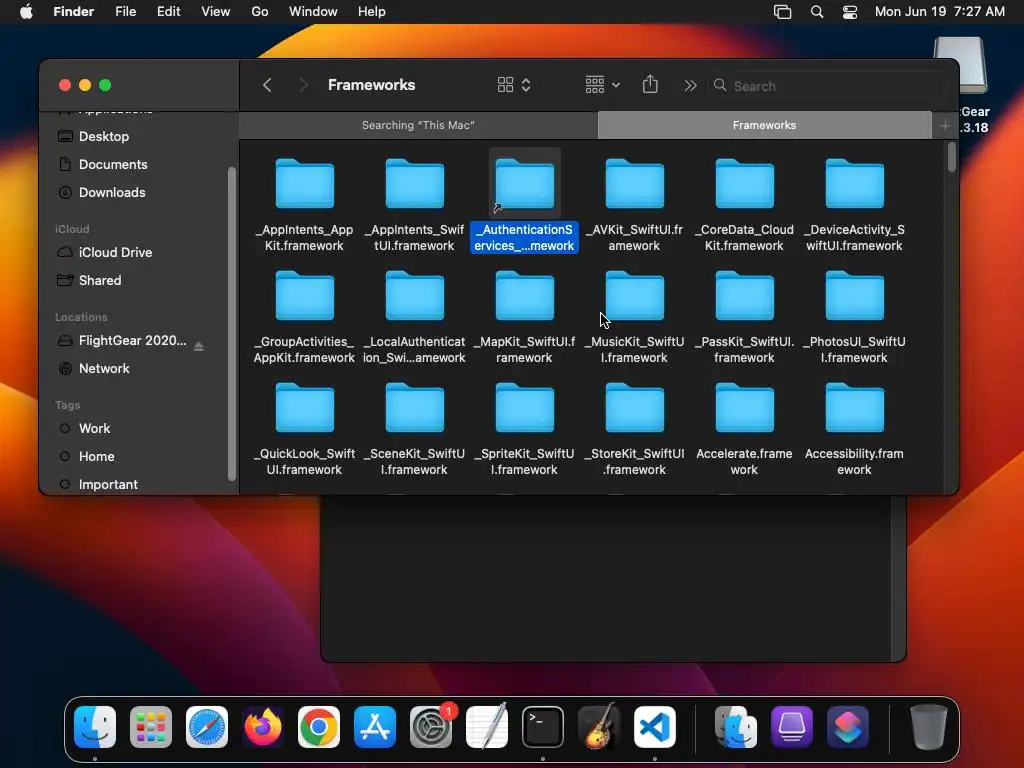Open the icon view switcher in toolbar
This screenshot has width=1024, height=768.
[513, 85]
